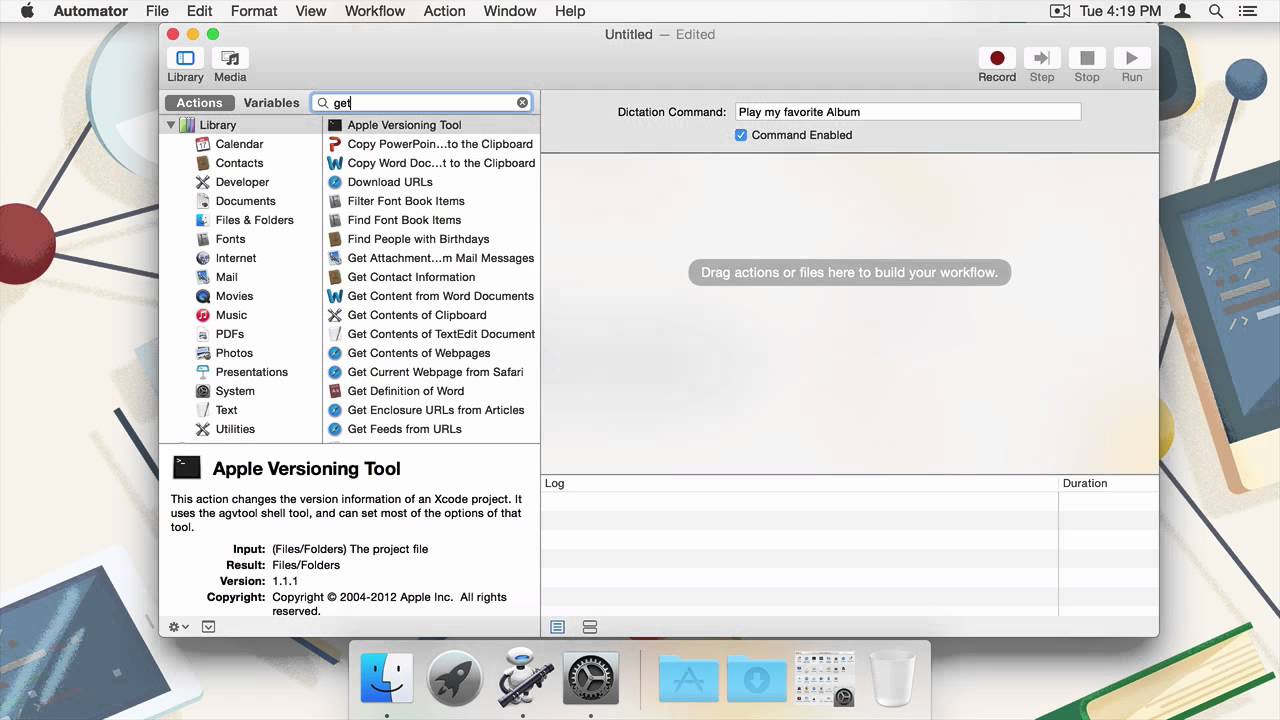Open the Help menu

570,11
